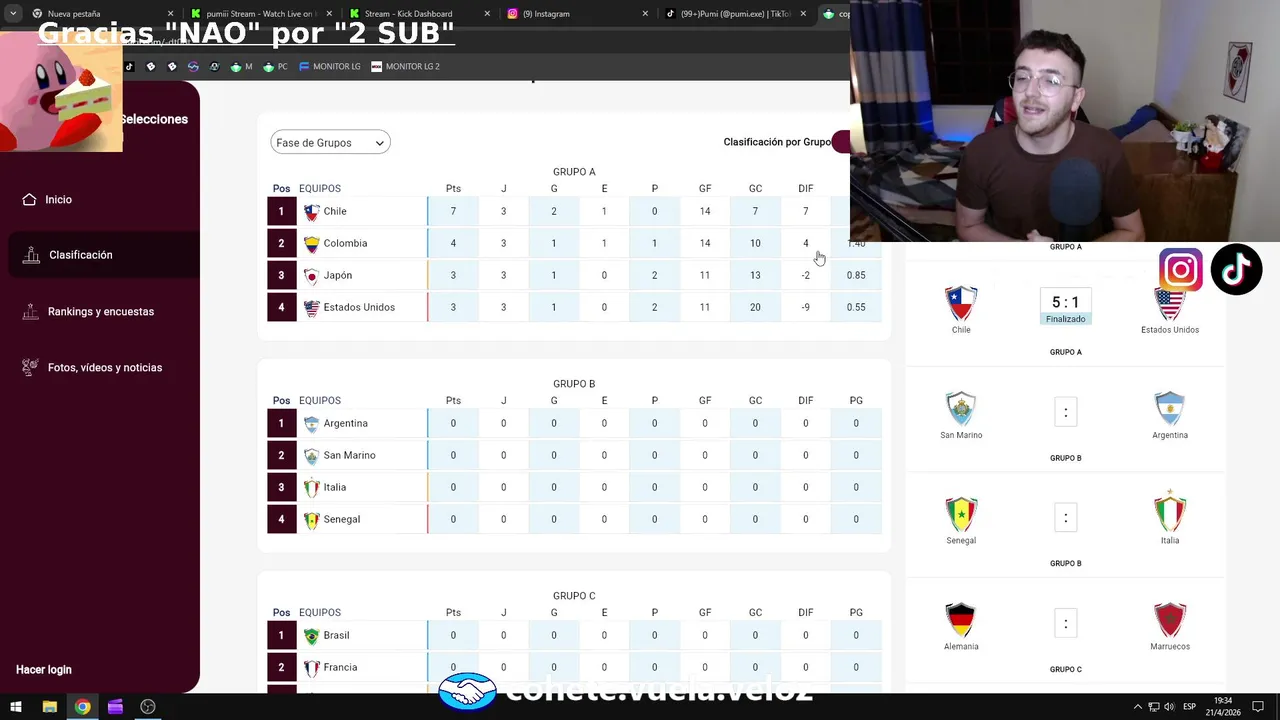The height and width of the screenshot is (720, 1280).
Task: Click Italia shield in fixtures
Action: point(1169,512)
